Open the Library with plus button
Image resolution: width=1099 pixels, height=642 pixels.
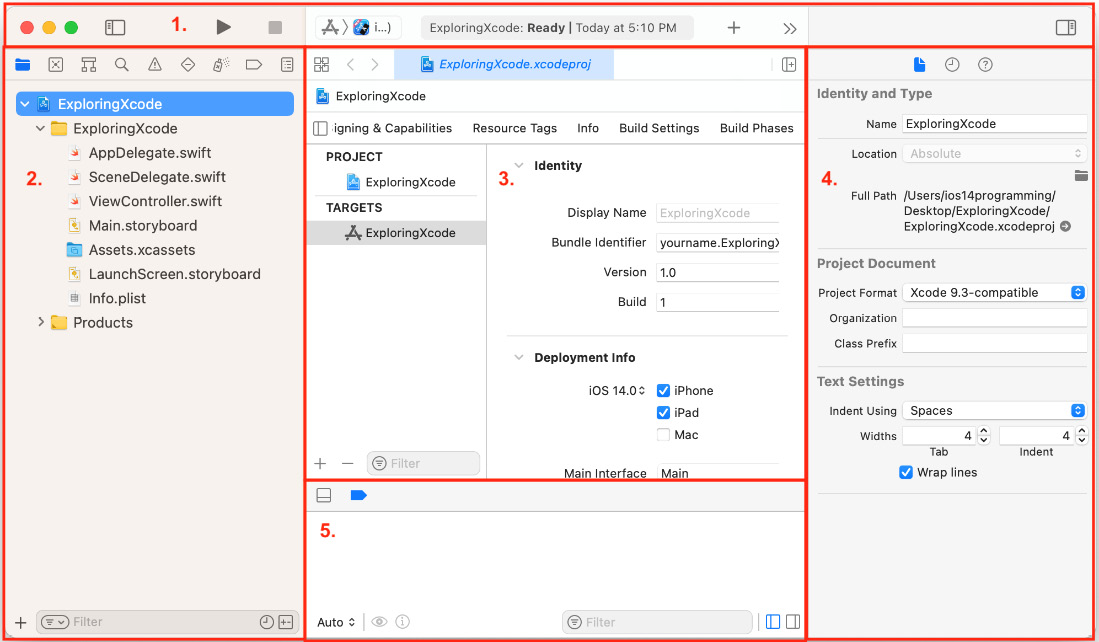click(734, 27)
